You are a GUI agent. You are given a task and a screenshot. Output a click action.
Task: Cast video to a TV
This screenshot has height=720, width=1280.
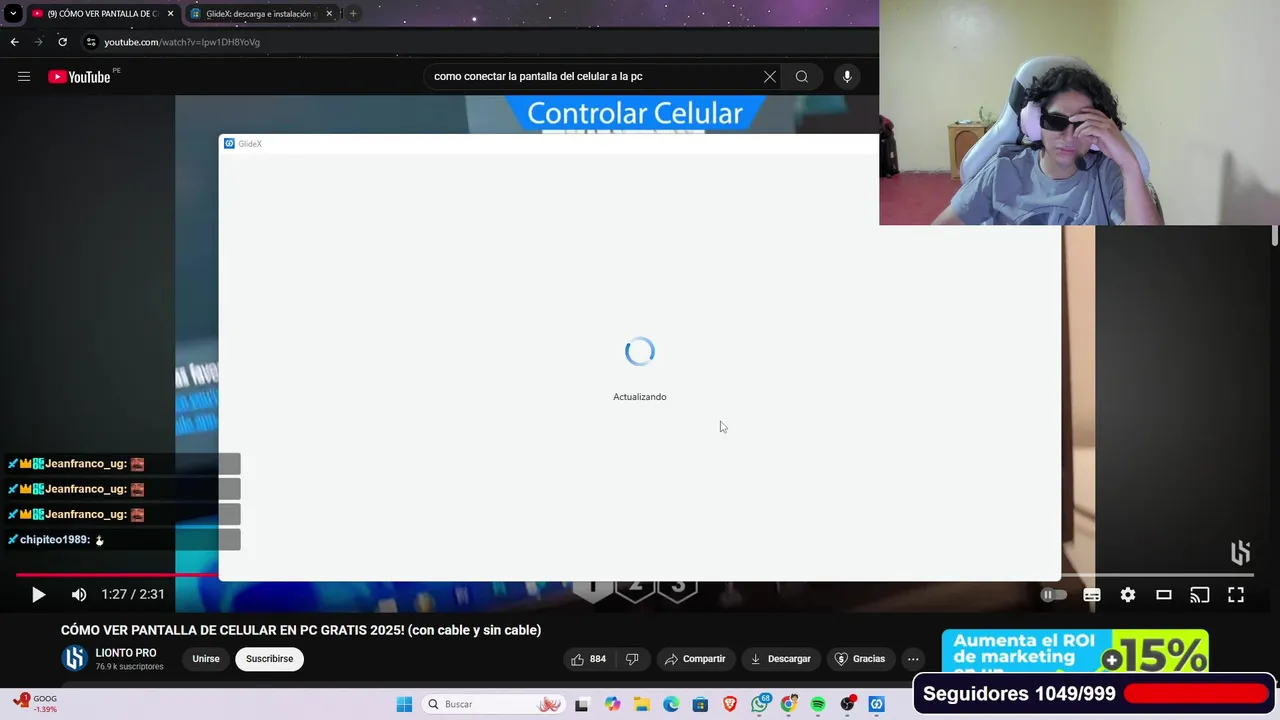(x=1200, y=594)
